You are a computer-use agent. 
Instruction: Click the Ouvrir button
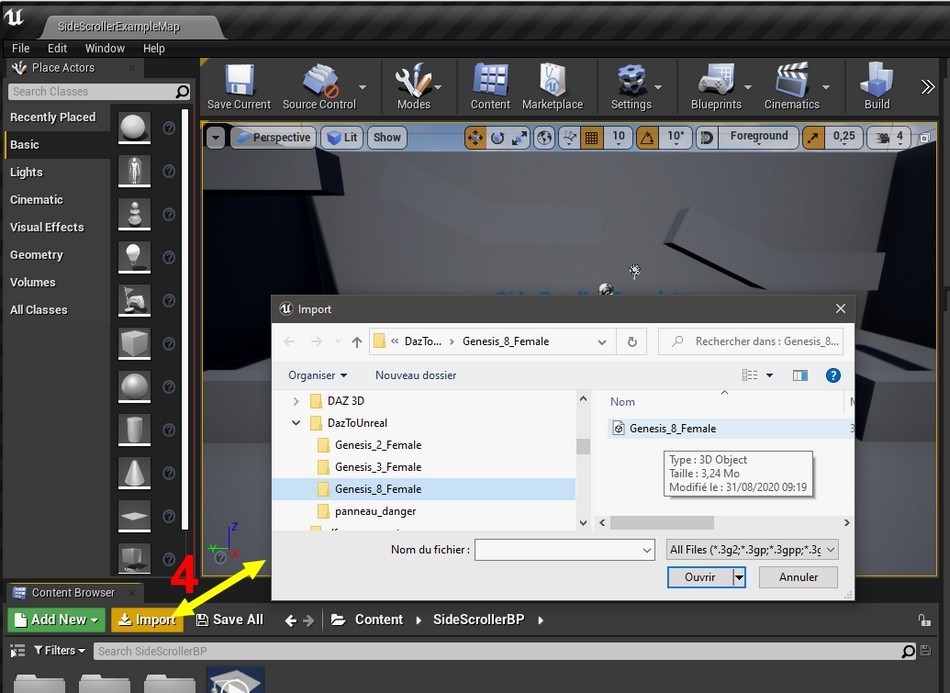coord(700,577)
